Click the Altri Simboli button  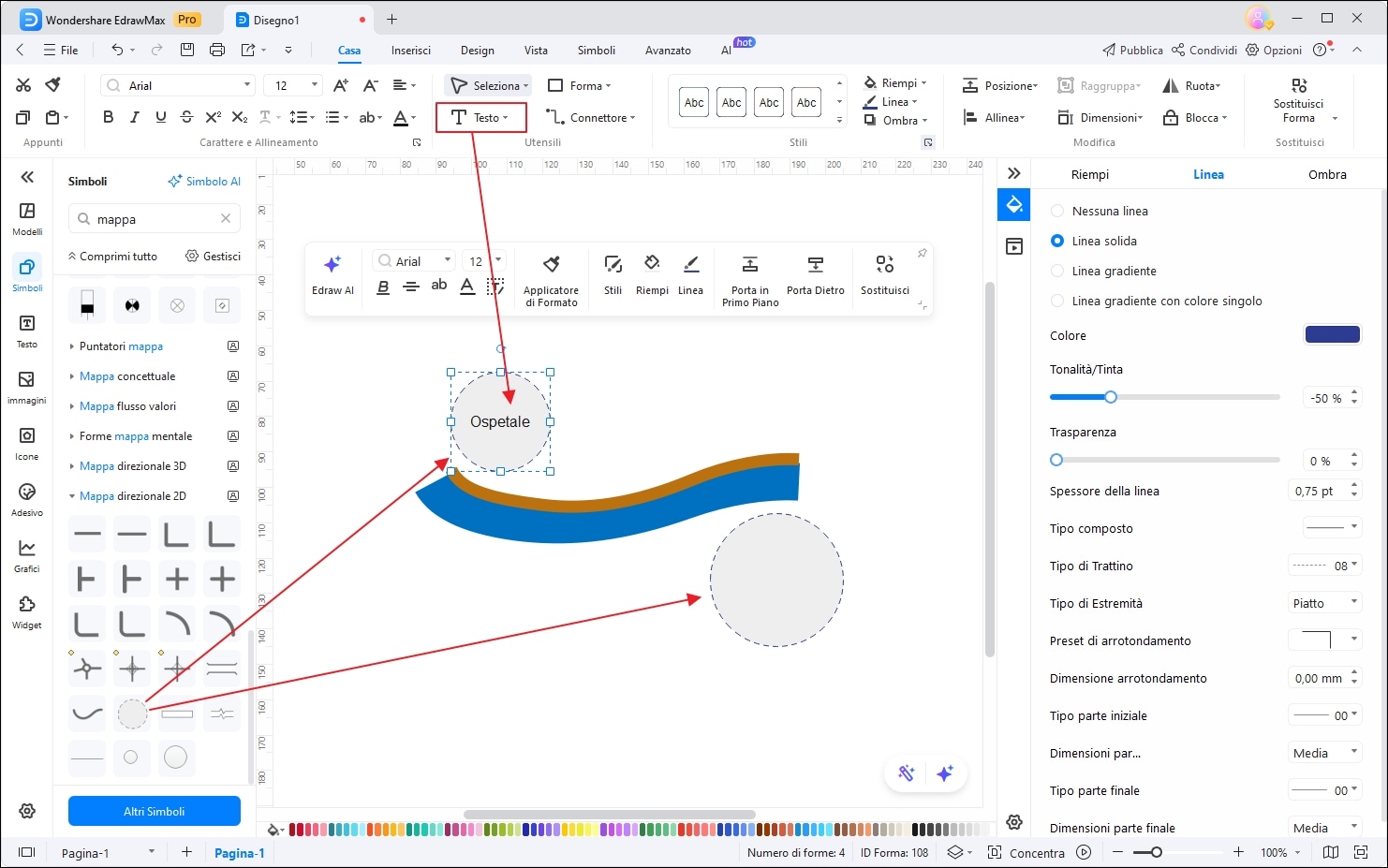155,811
